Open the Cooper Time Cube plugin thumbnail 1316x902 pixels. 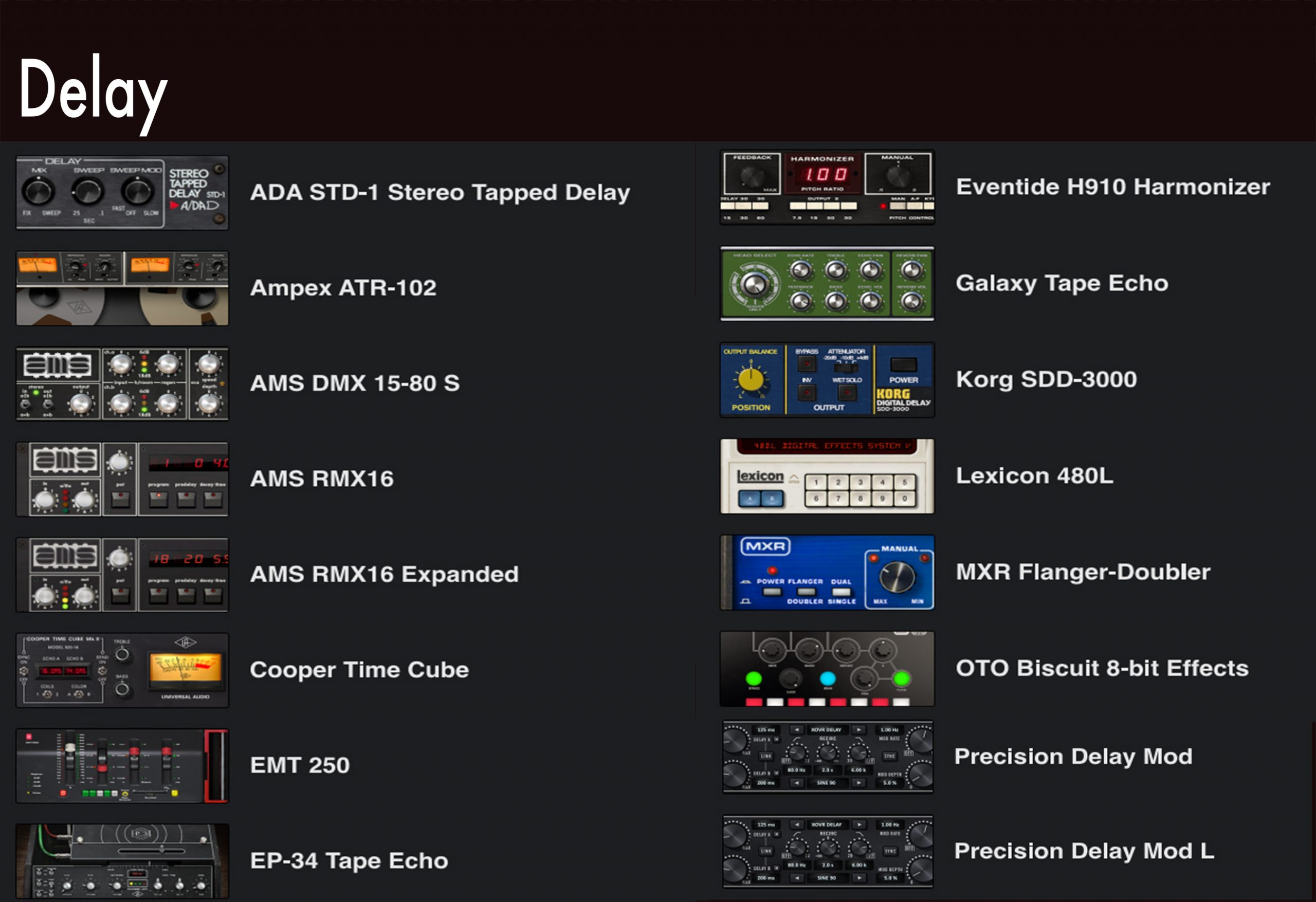pyautogui.click(x=122, y=670)
